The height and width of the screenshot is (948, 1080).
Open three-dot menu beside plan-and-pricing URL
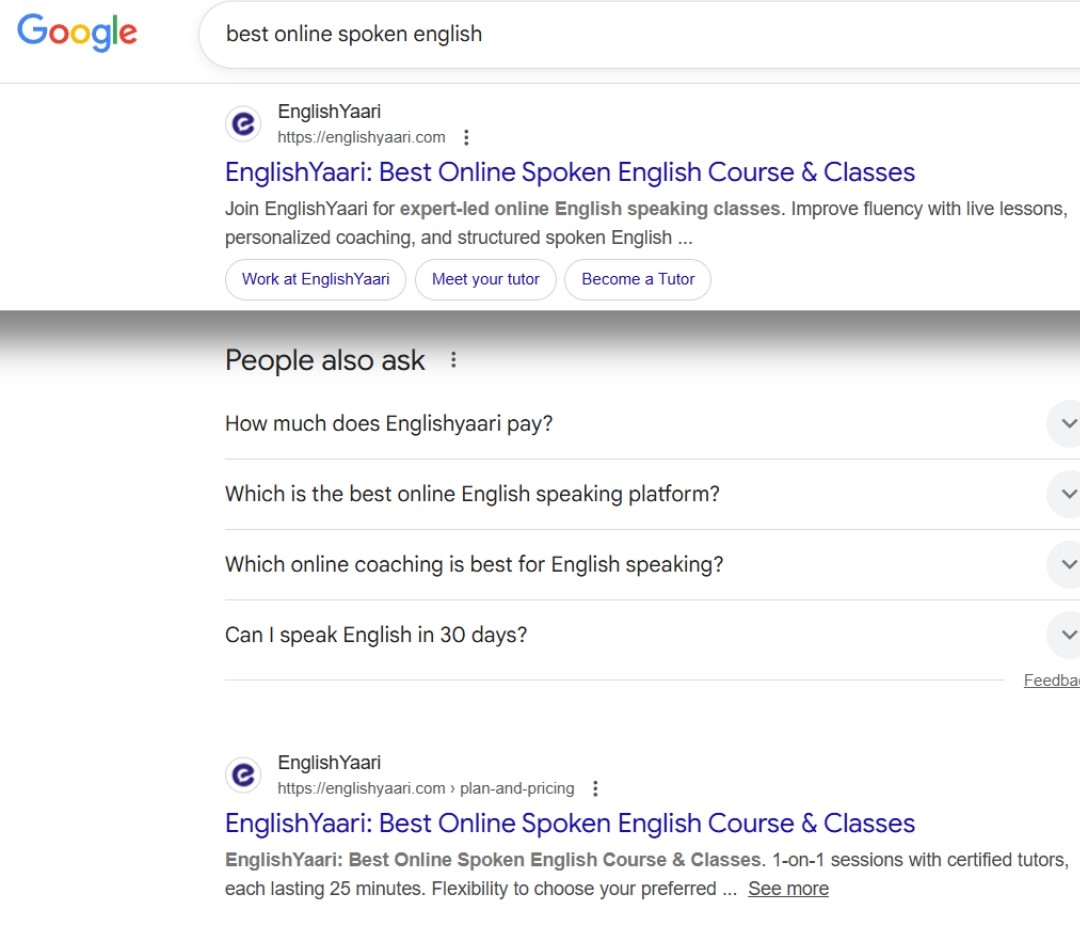595,789
